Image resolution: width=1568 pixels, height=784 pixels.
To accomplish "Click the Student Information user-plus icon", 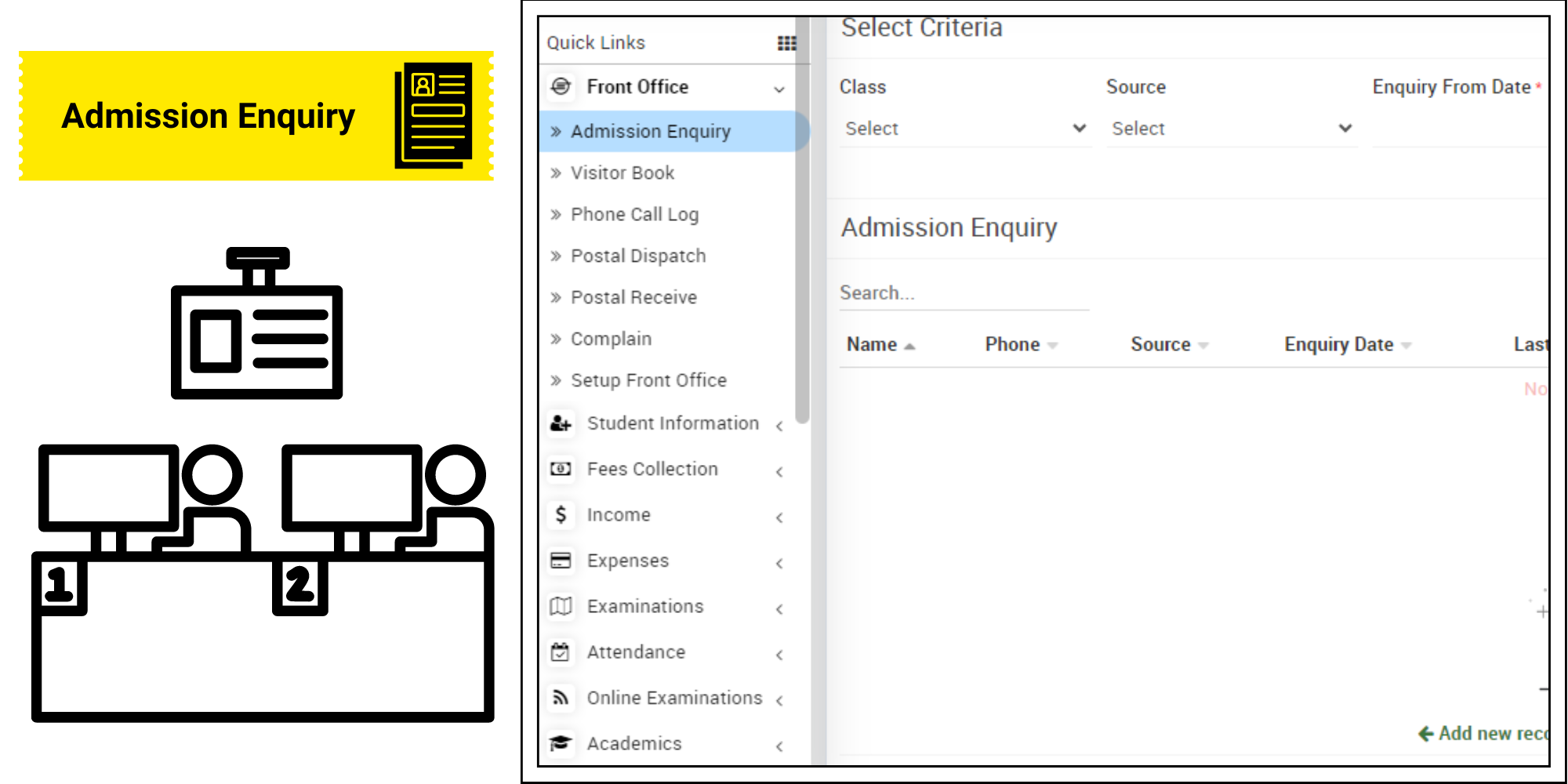I will [561, 423].
